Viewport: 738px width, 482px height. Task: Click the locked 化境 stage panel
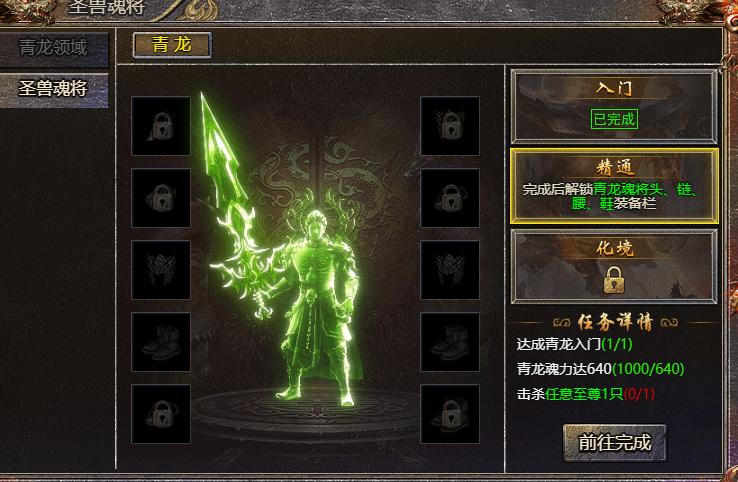(x=614, y=266)
